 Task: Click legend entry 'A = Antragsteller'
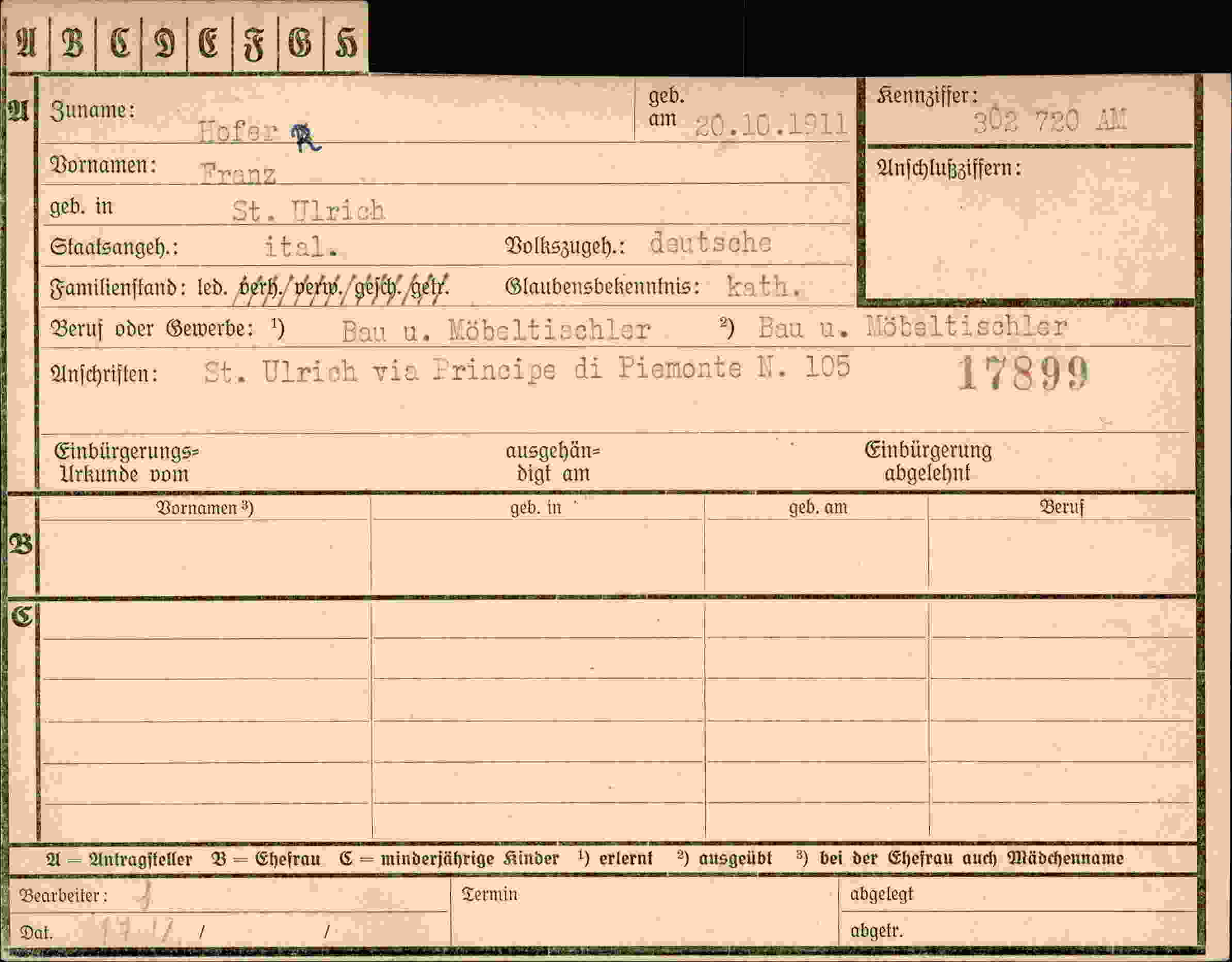119,859
